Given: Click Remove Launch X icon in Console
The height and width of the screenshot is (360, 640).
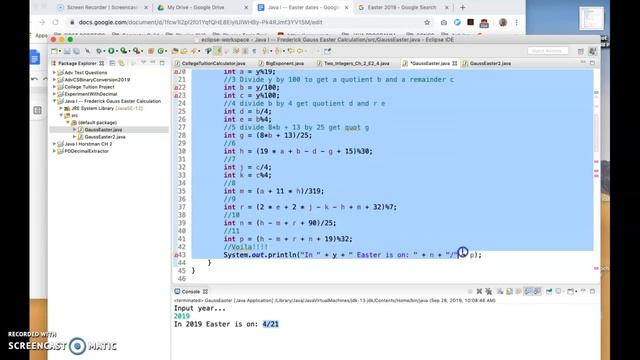Looking at the screenshot, I should [480, 291].
